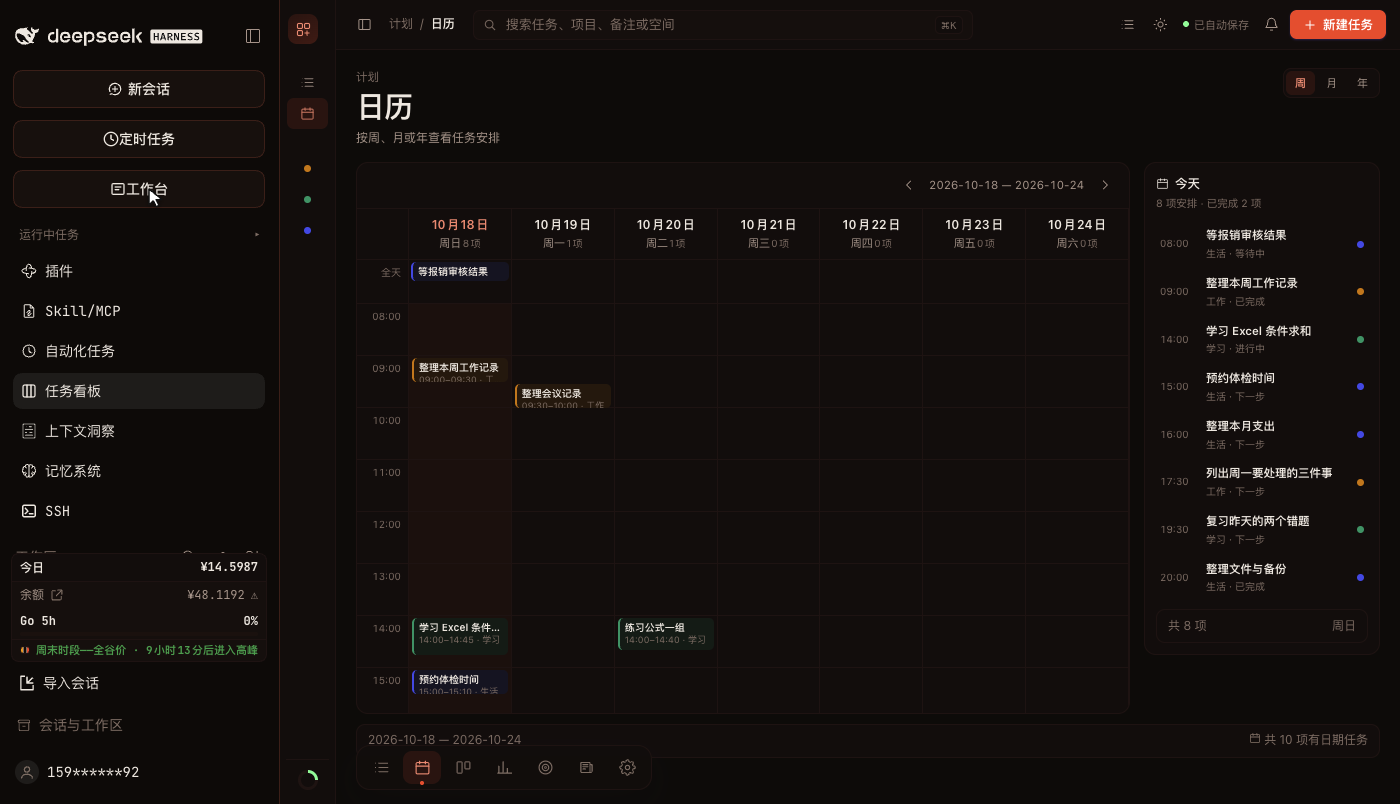Open 插件 in sidebar
1400x804 pixels.
pyautogui.click(x=139, y=271)
